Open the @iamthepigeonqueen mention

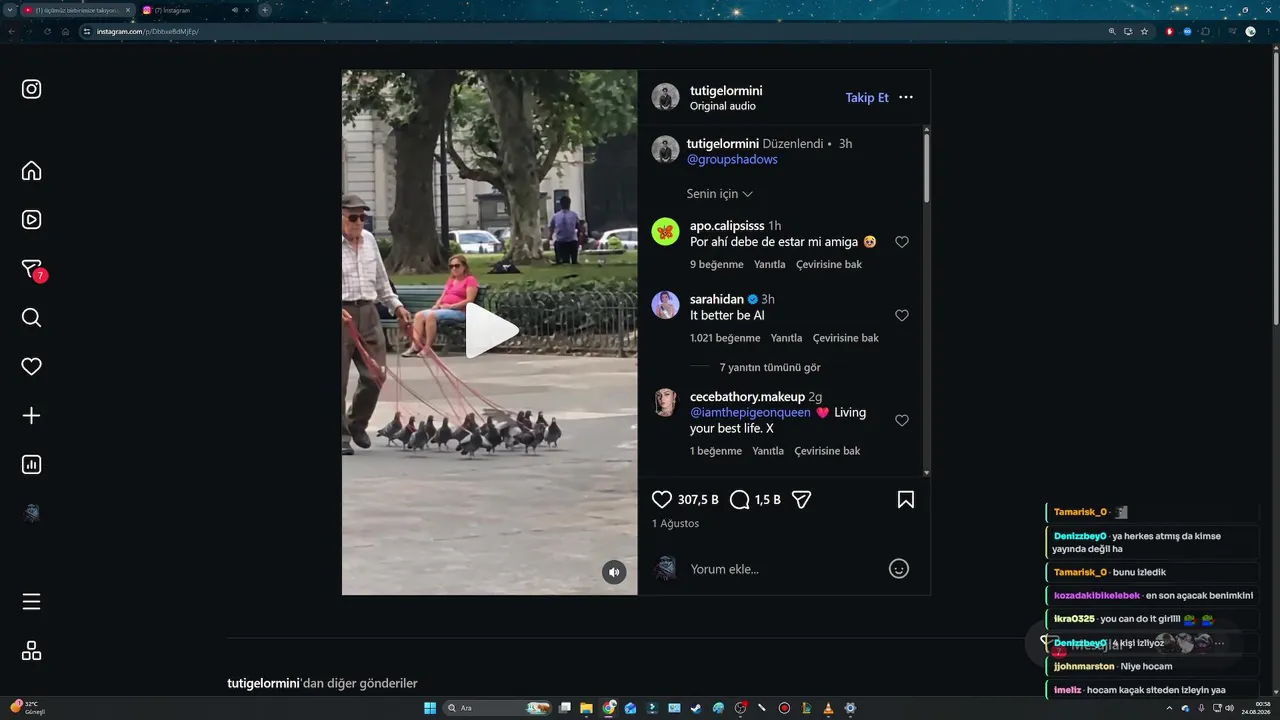click(750, 413)
